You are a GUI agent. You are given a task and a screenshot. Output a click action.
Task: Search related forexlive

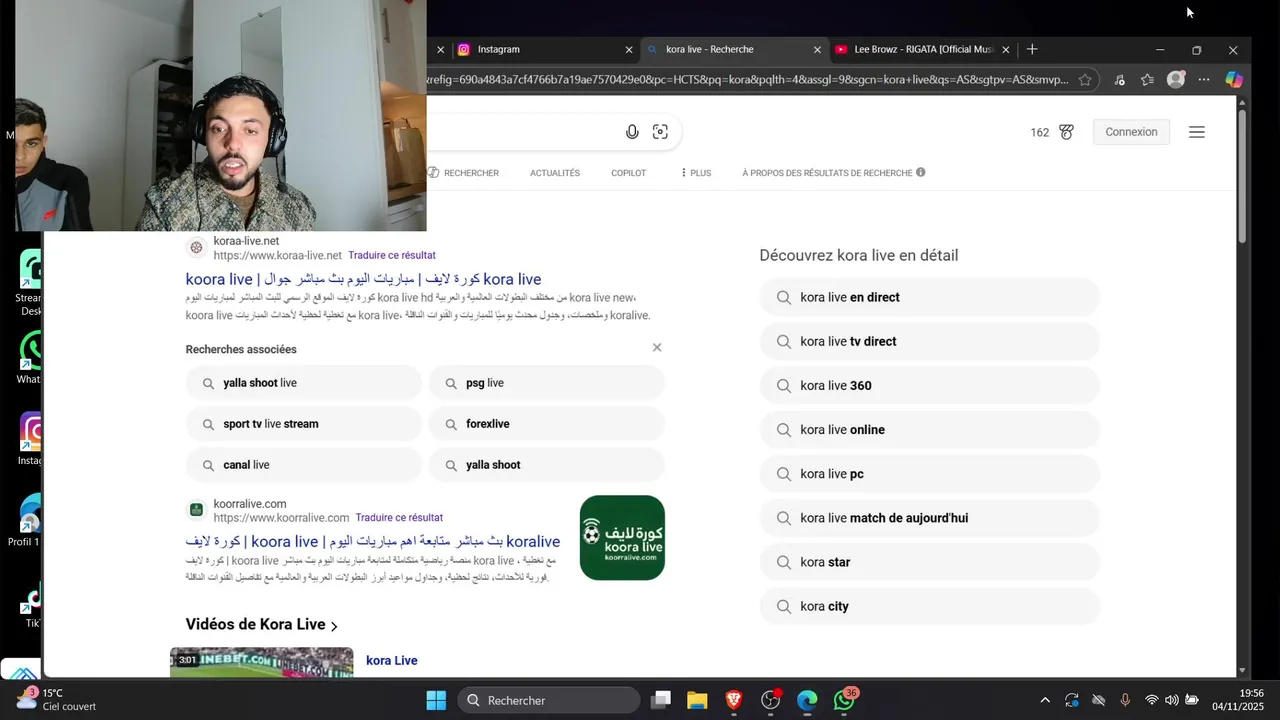547,424
